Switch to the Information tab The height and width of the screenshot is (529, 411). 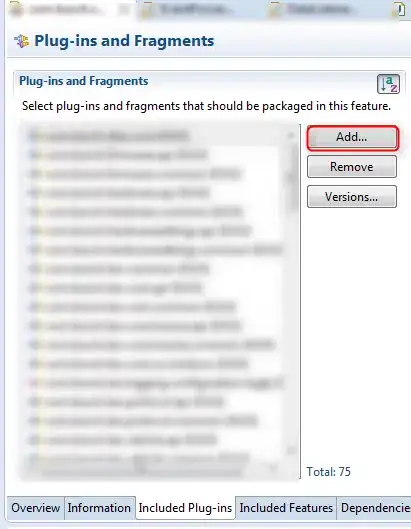(x=99, y=508)
